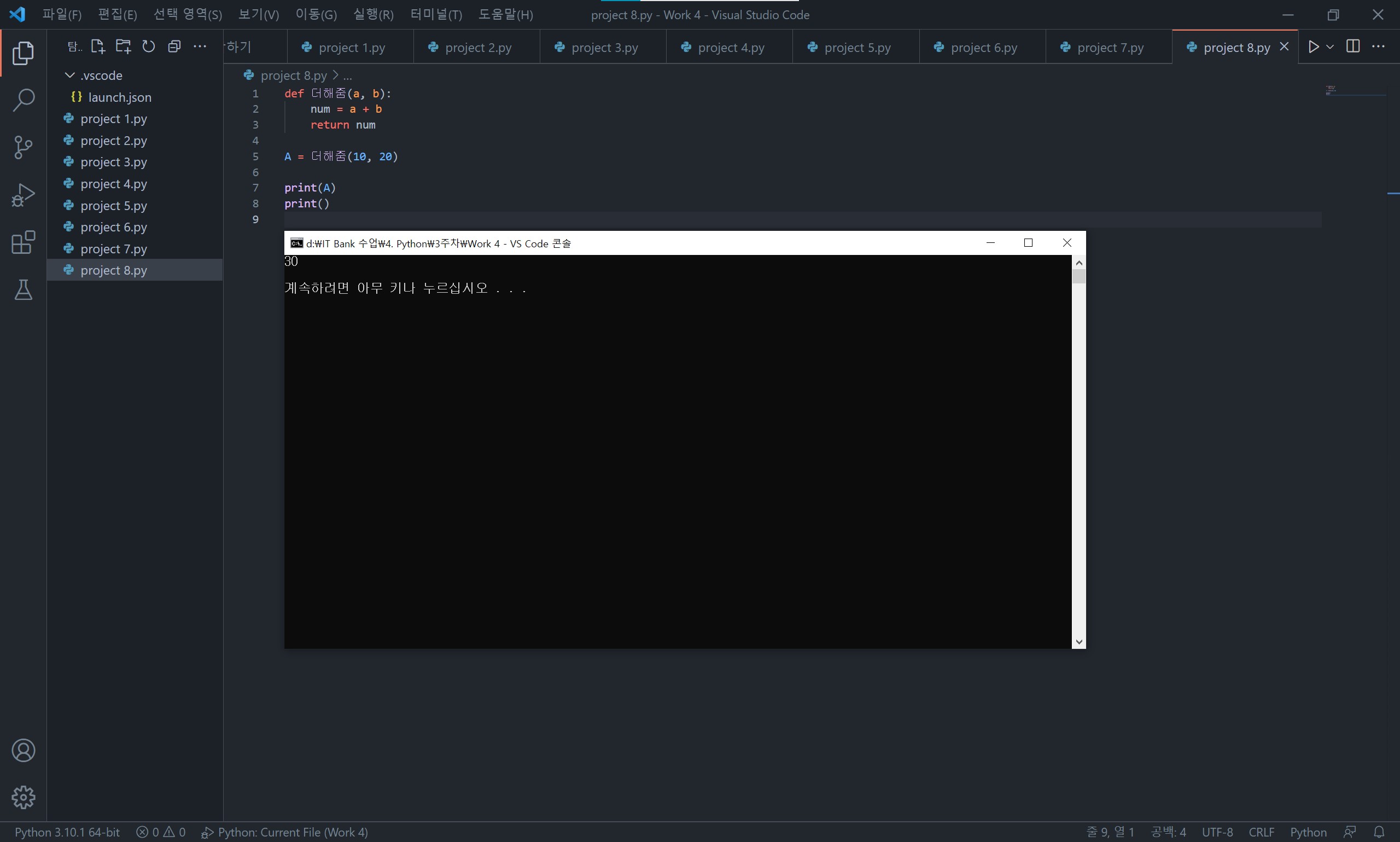Open project 3.py in file explorer
This screenshot has width=1400, height=842.
(113, 162)
